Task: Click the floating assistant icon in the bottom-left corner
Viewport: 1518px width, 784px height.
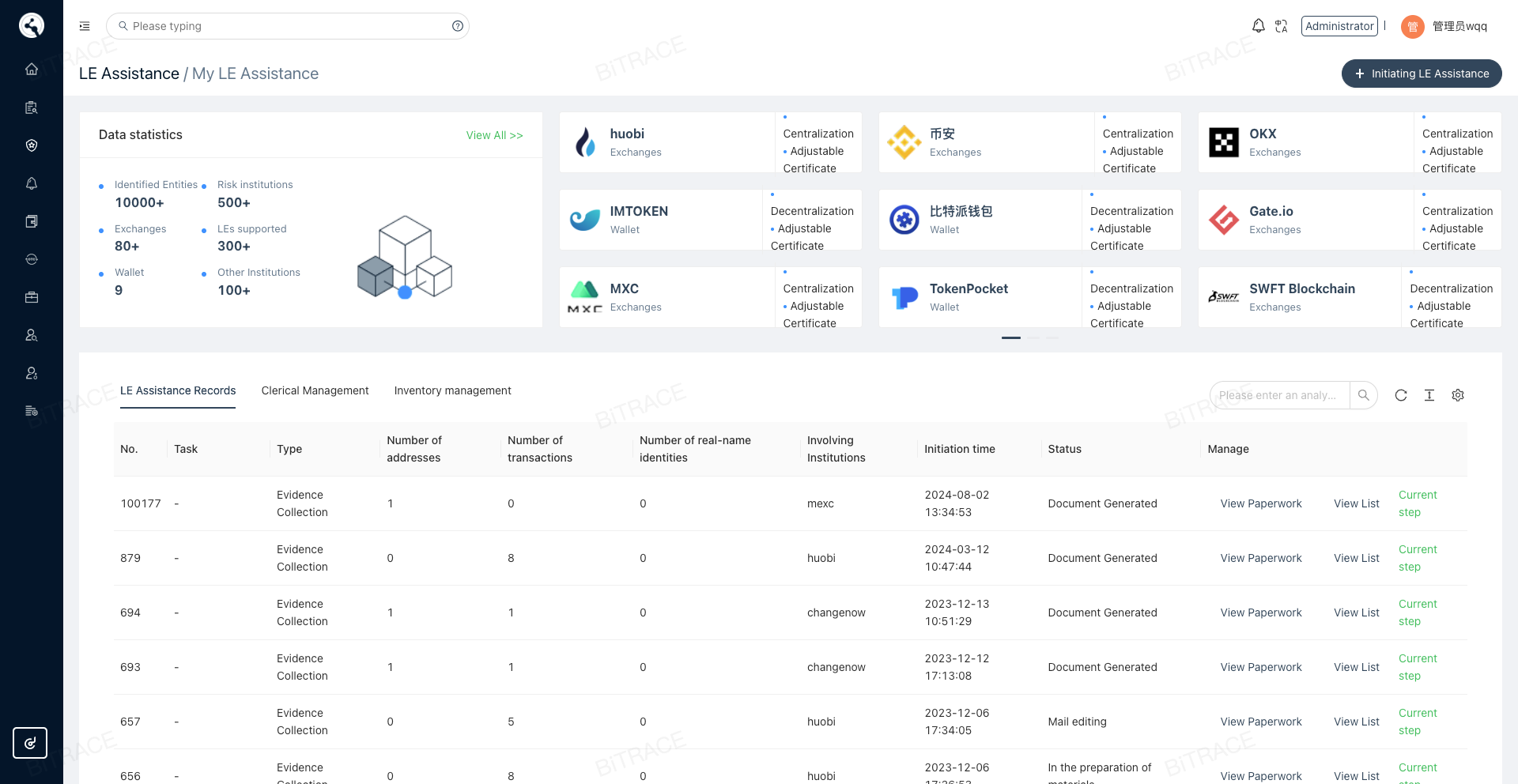Action: tap(30, 743)
